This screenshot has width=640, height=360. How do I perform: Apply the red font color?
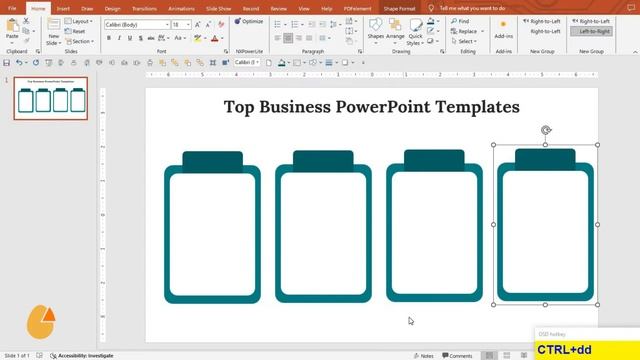click(215, 38)
